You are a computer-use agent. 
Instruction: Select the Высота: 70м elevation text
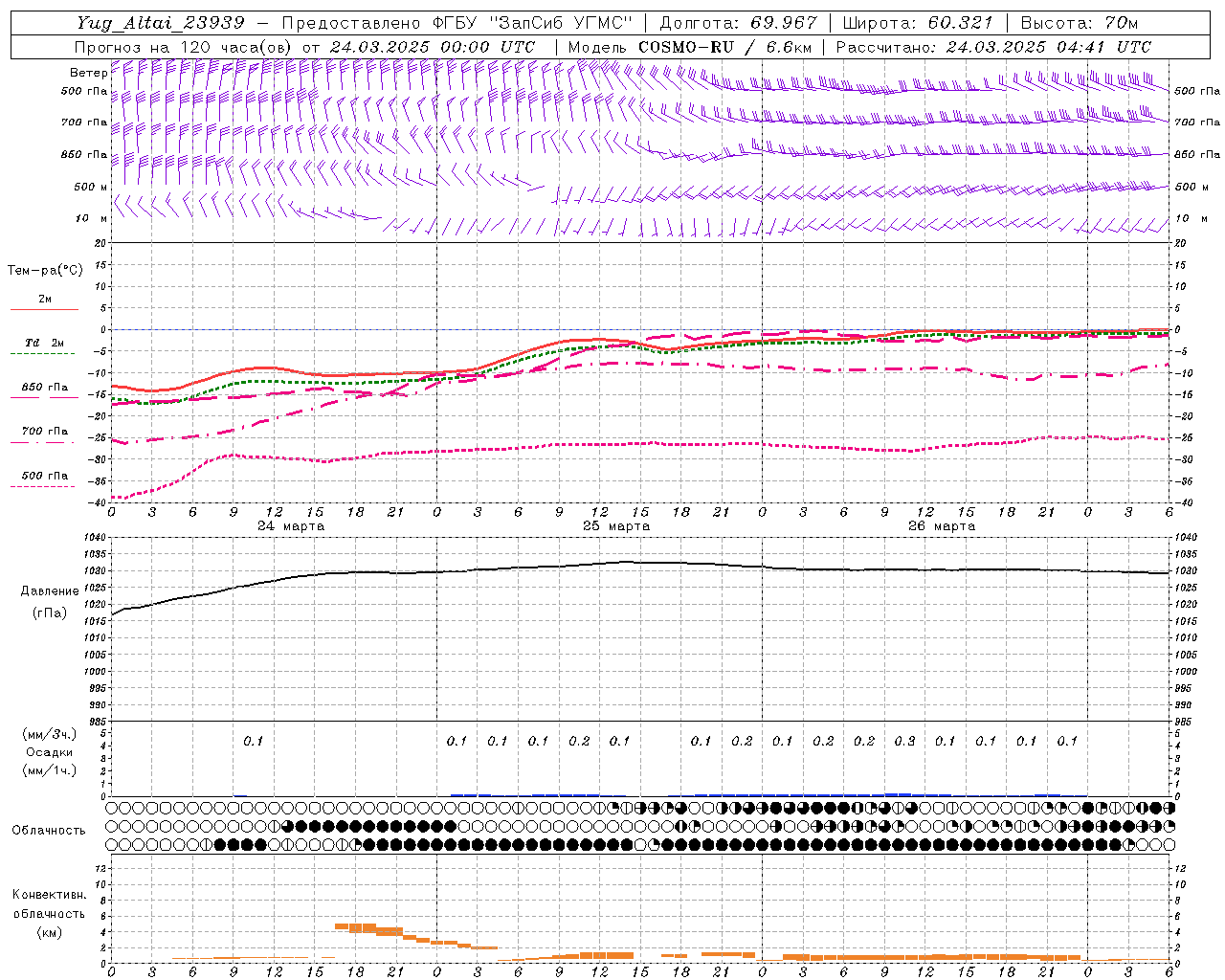(1080, 23)
